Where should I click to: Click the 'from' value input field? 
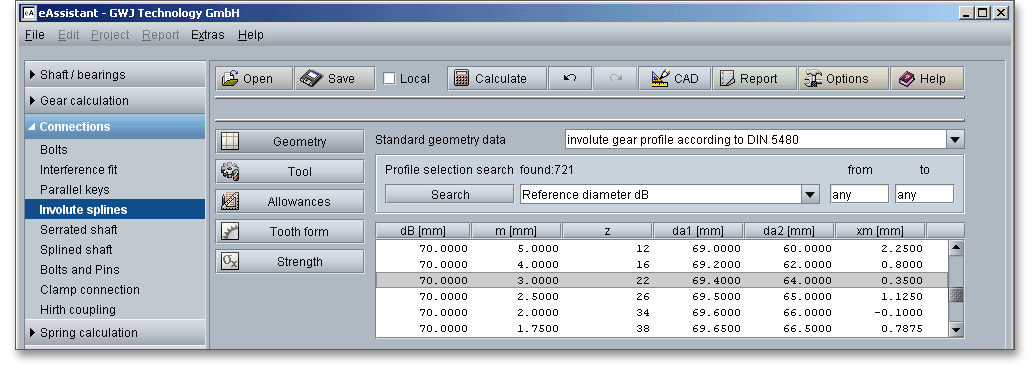(x=859, y=194)
